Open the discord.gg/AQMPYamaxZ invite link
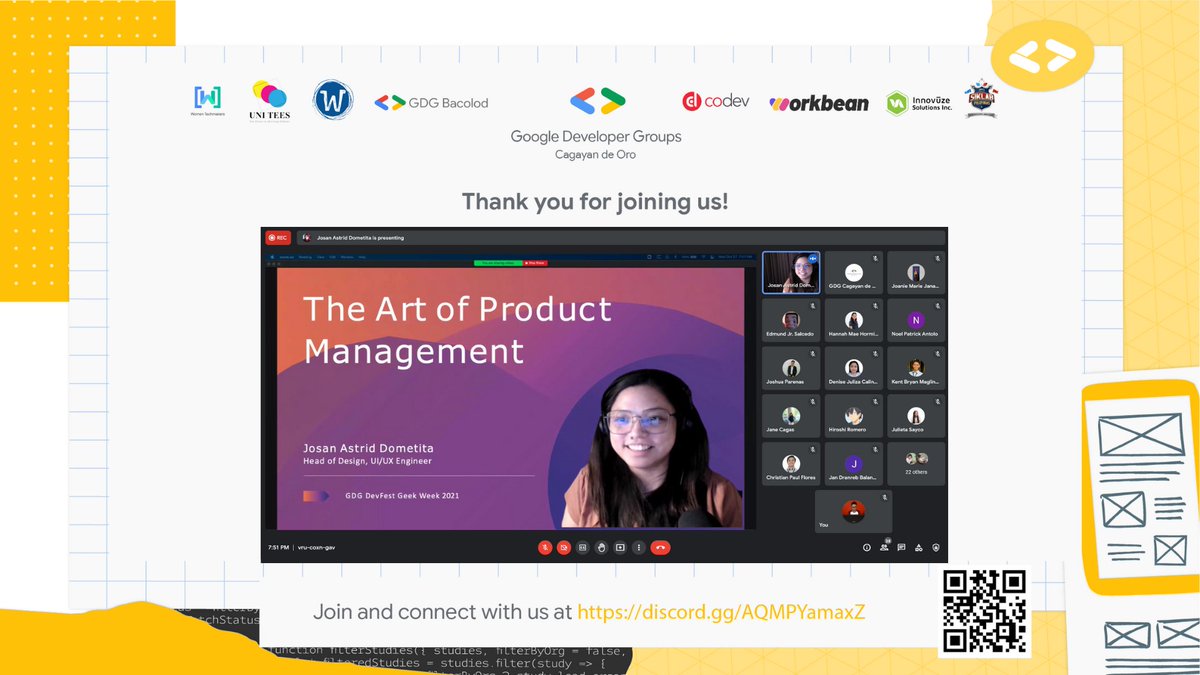 coord(721,612)
